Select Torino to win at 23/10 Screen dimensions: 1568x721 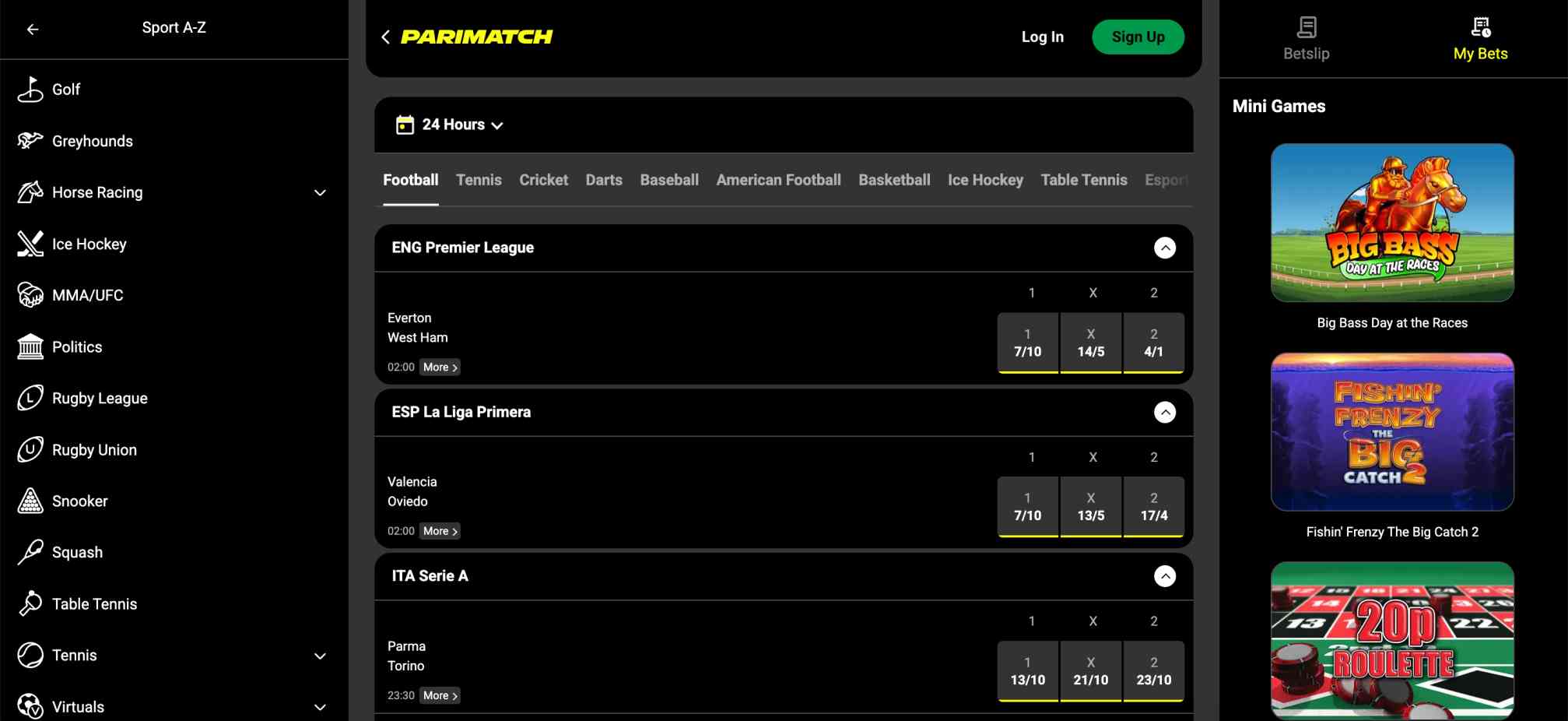tap(1153, 670)
